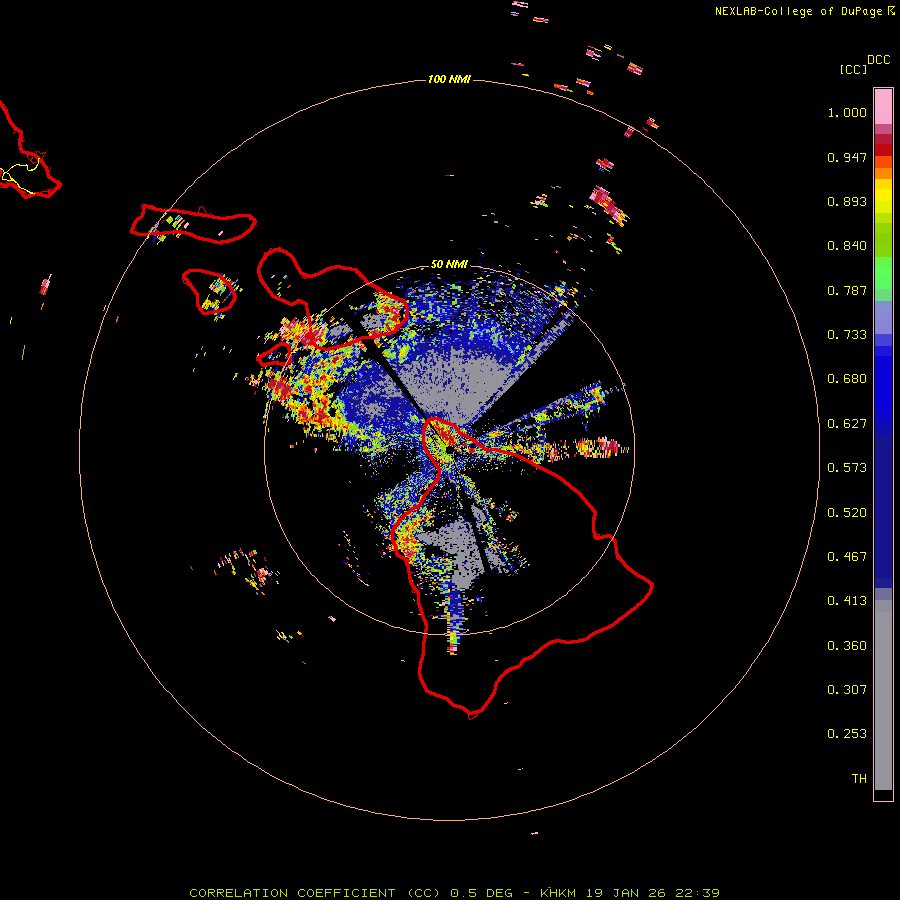900x900 pixels.
Task: Click the 0.627 scale value
Action: [x=847, y=424]
